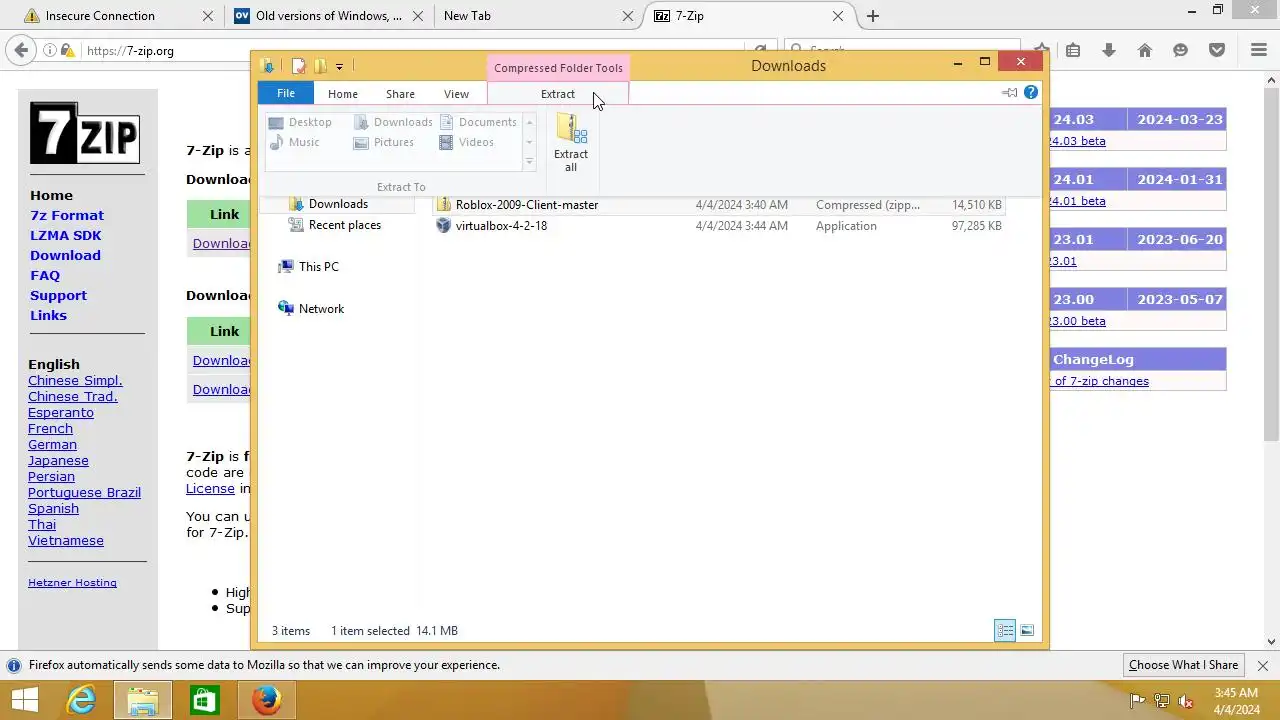Screen dimensions: 1280x720
Task: Open Firefox bookmarks list icon
Action: click(x=1073, y=50)
